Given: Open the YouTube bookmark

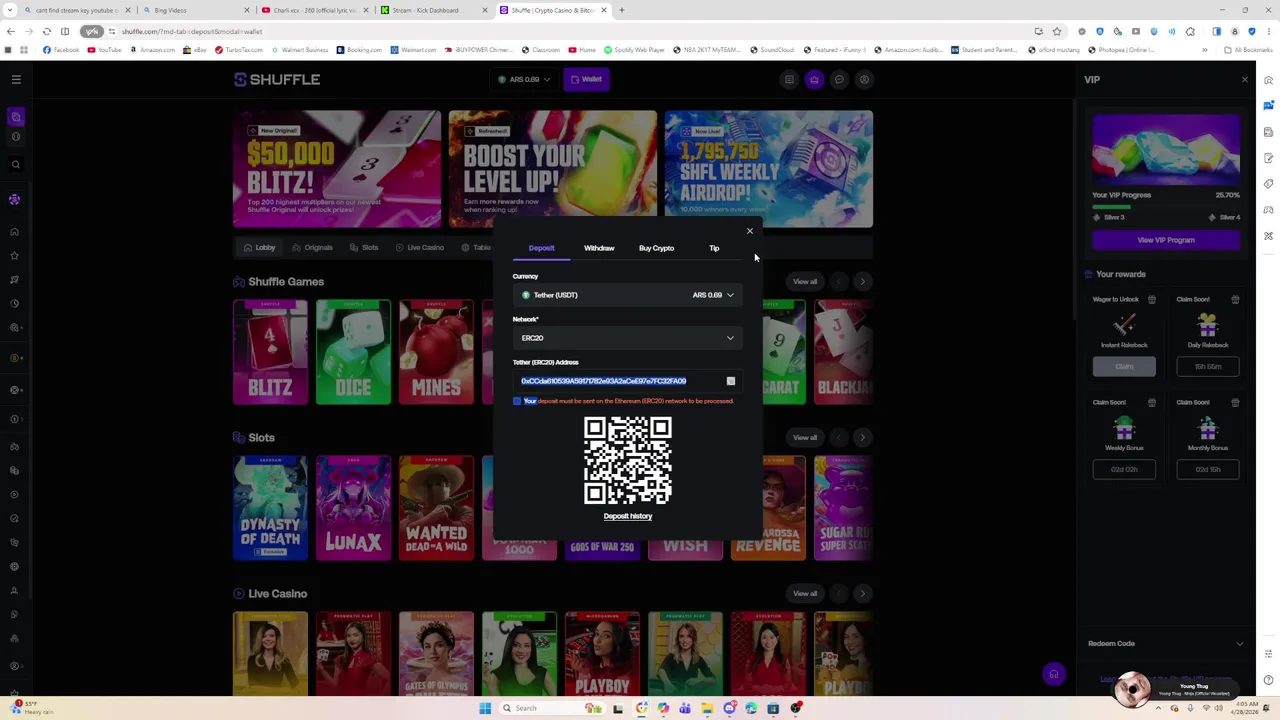Looking at the screenshot, I should point(105,49).
